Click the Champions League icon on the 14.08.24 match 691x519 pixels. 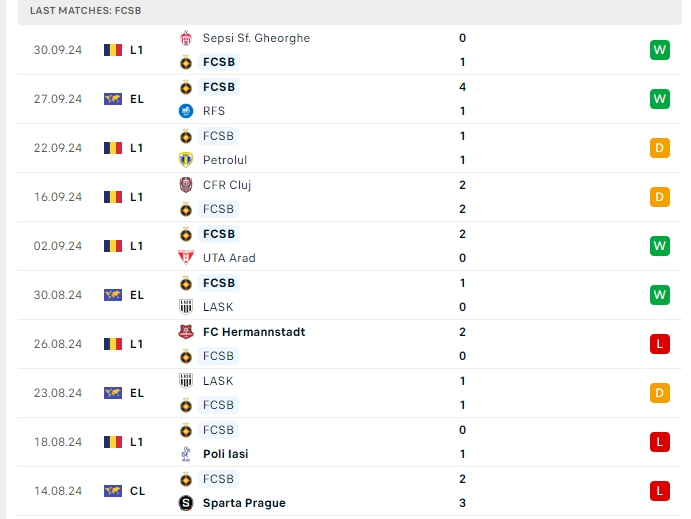point(113,491)
